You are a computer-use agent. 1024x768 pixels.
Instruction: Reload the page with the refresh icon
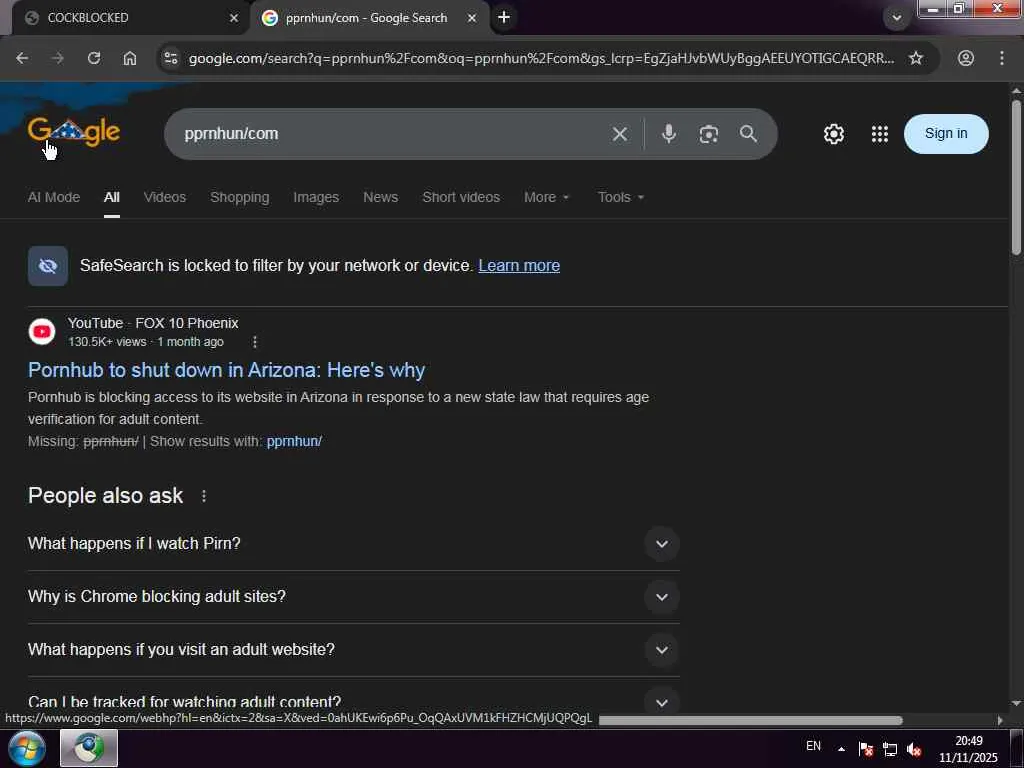94,58
